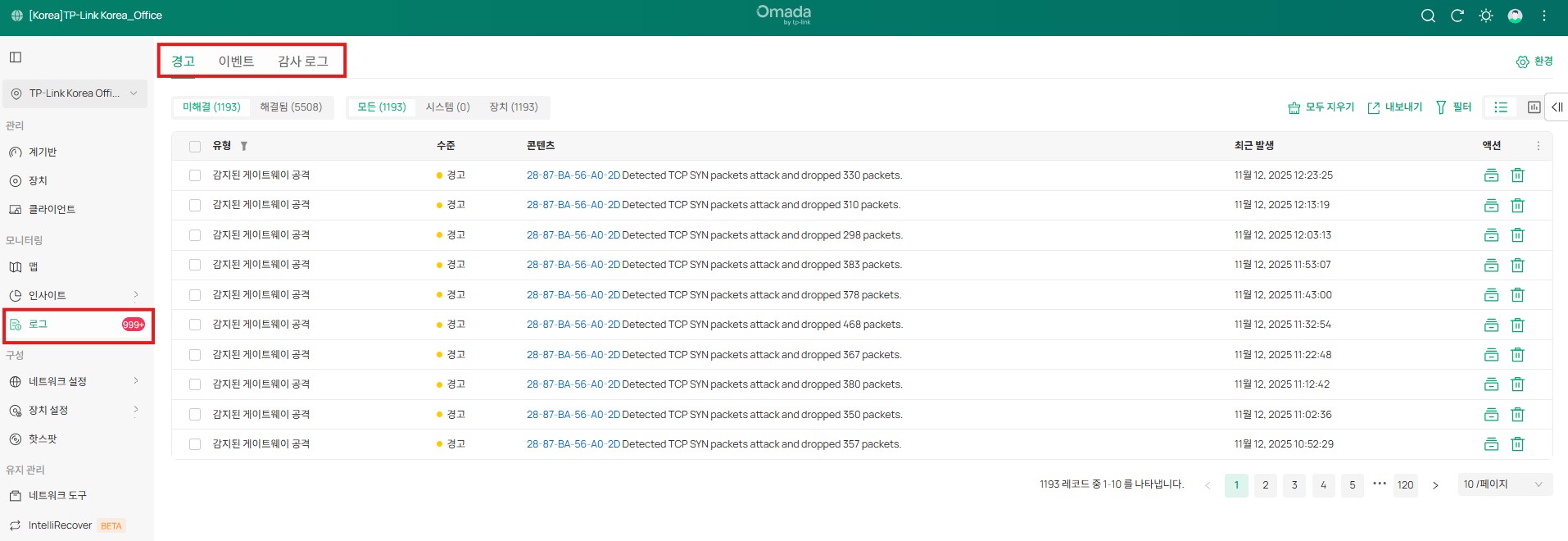Open the TP-Link Korea Office site dropdown
This screenshot has width=1568, height=541.
[75, 93]
